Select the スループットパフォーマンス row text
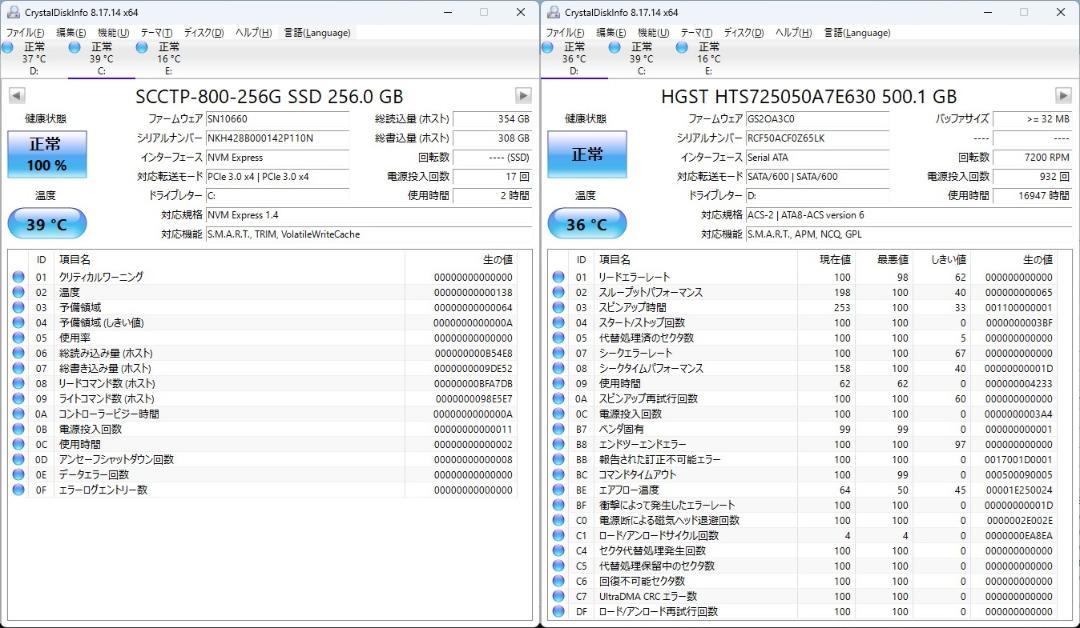This screenshot has height=628, width=1080. coord(650,292)
